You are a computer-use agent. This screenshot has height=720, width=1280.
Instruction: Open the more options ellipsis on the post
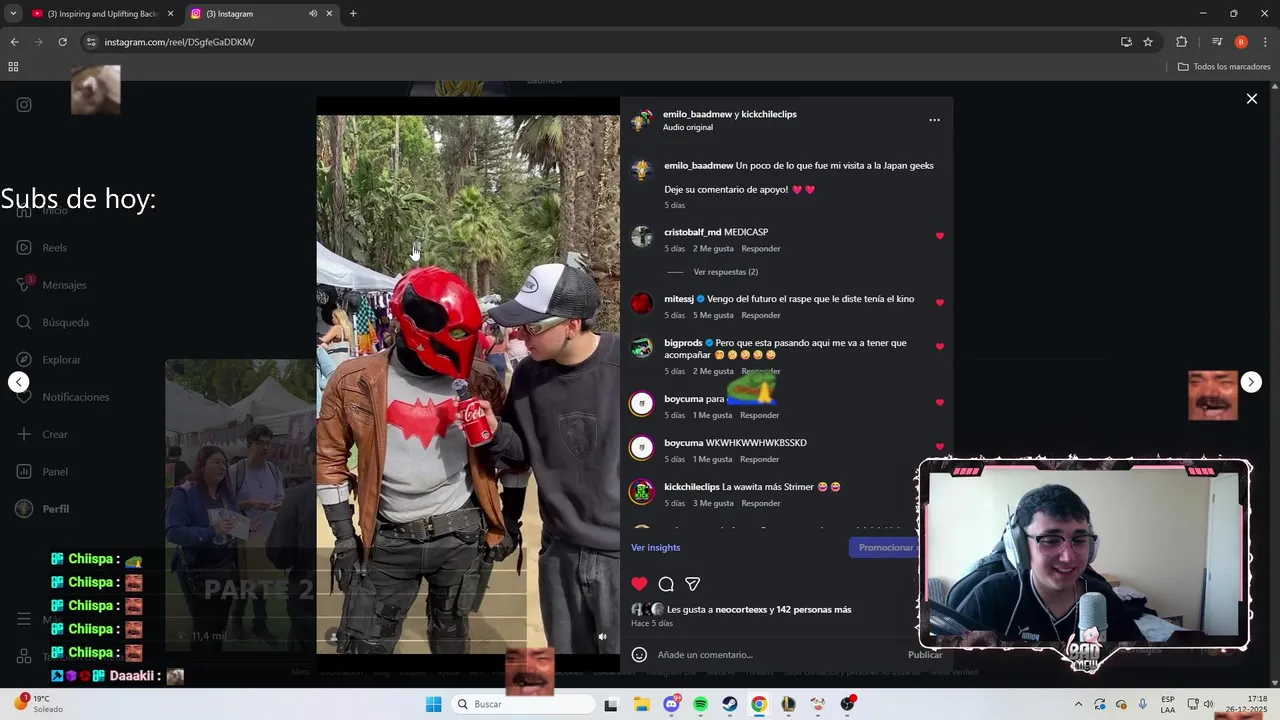tap(934, 120)
